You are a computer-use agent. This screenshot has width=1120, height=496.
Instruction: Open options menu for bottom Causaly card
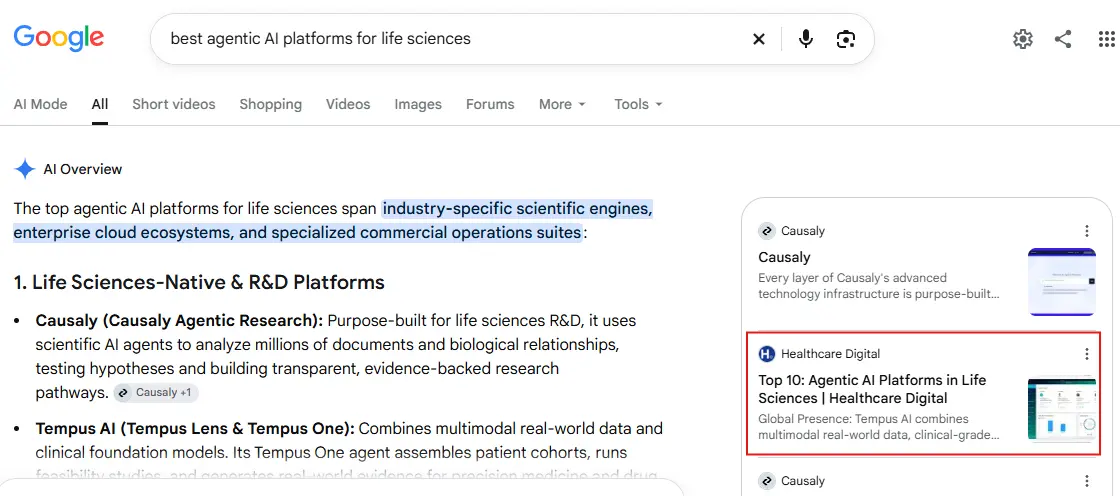pyautogui.click(x=1086, y=481)
